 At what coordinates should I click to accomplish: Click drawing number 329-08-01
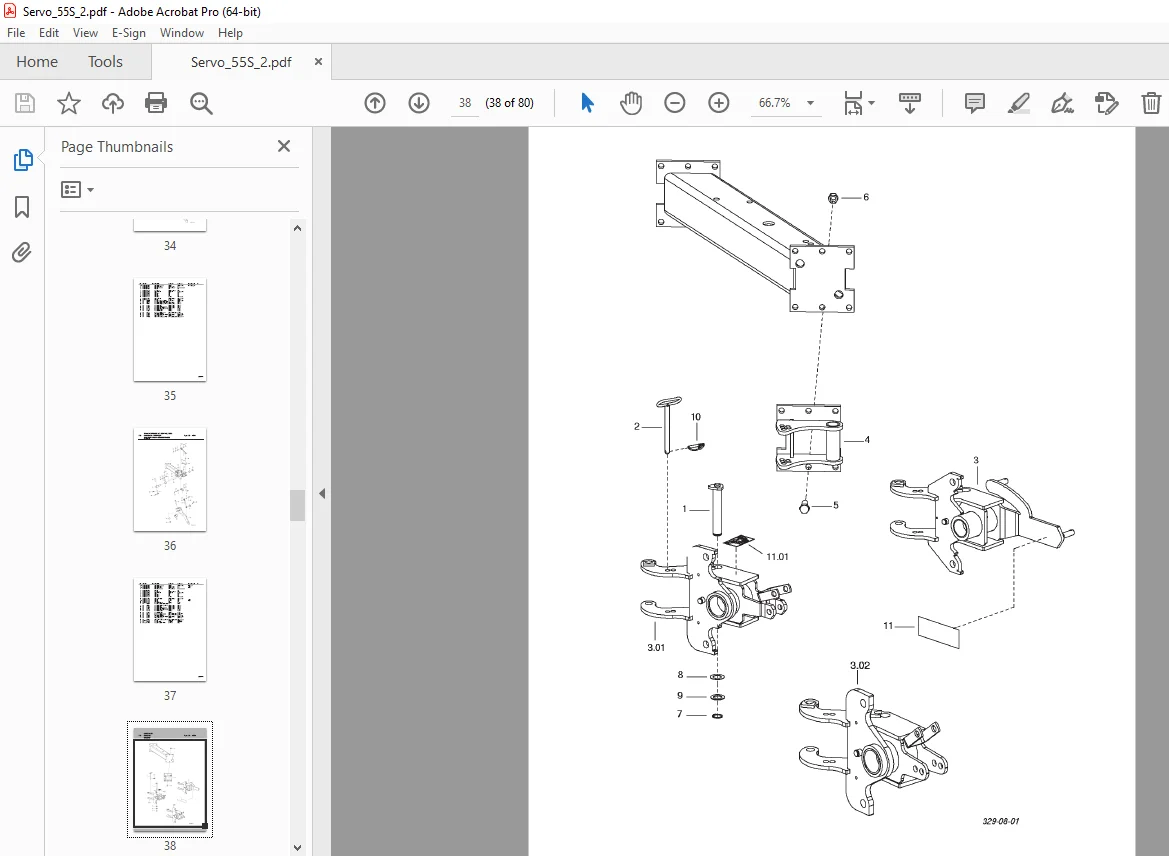pos(1001,821)
